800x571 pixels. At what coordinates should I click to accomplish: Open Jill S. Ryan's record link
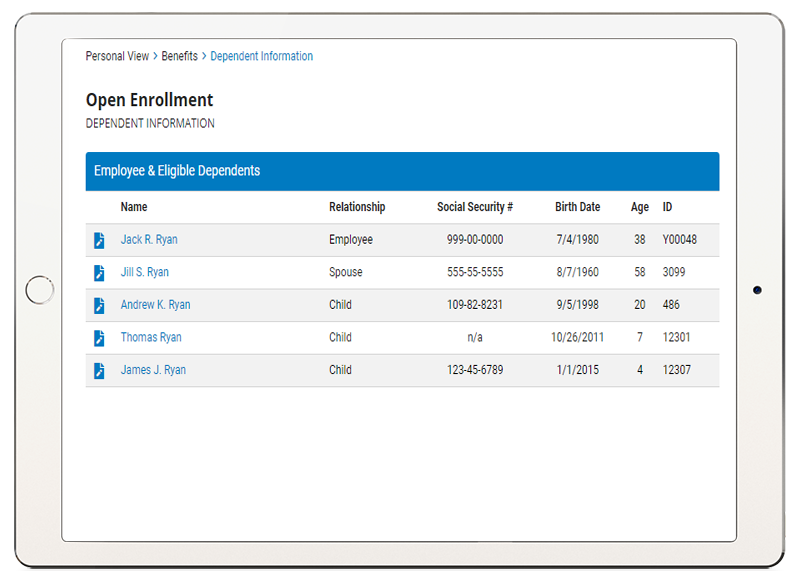[x=144, y=272]
